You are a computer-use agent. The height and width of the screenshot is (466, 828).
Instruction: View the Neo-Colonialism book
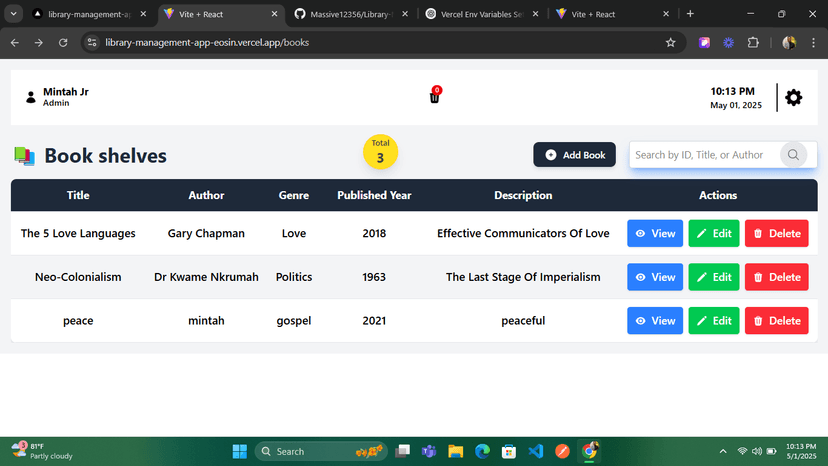tap(655, 277)
